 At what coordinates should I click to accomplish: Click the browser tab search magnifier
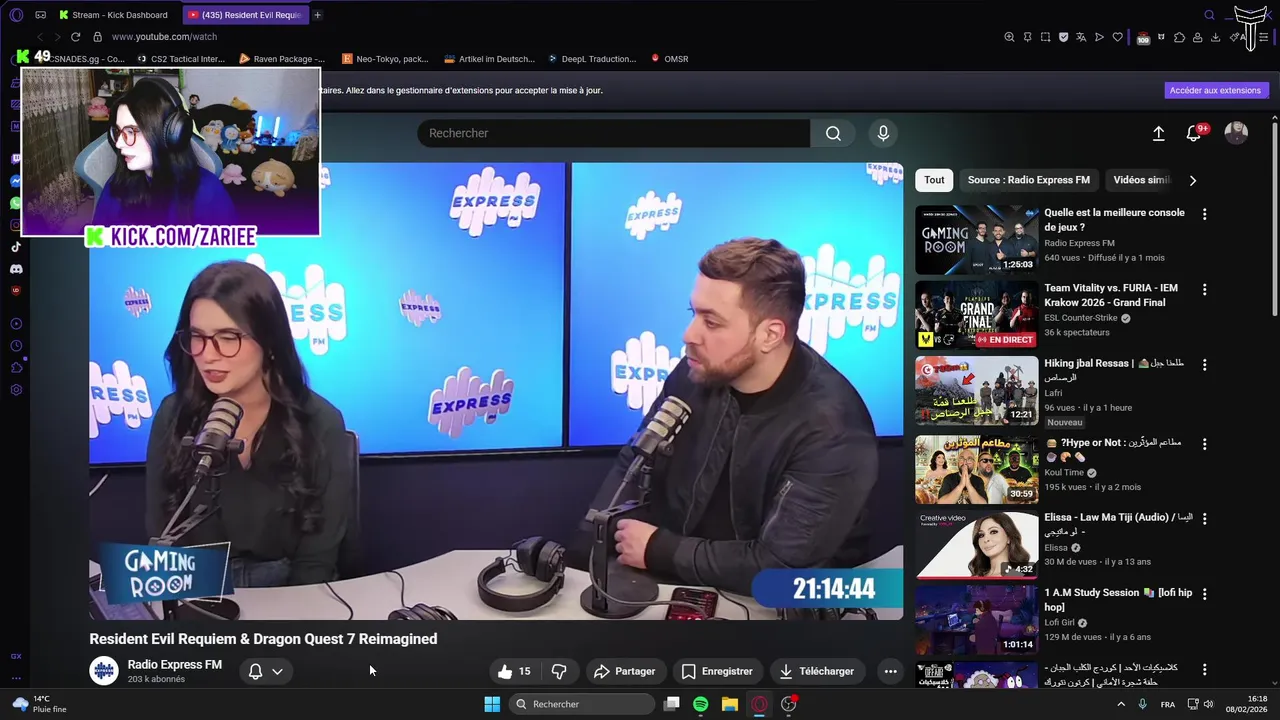tap(1209, 15)
